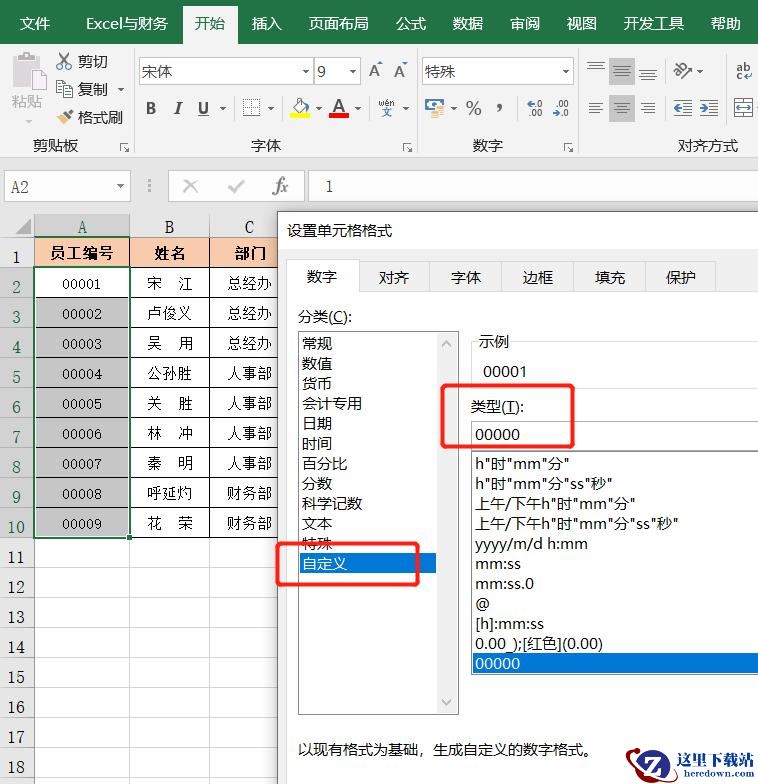Click the Paste (粘贴) clipboard icon
This screenshot has height=784, width=758.
coord(28,72)
